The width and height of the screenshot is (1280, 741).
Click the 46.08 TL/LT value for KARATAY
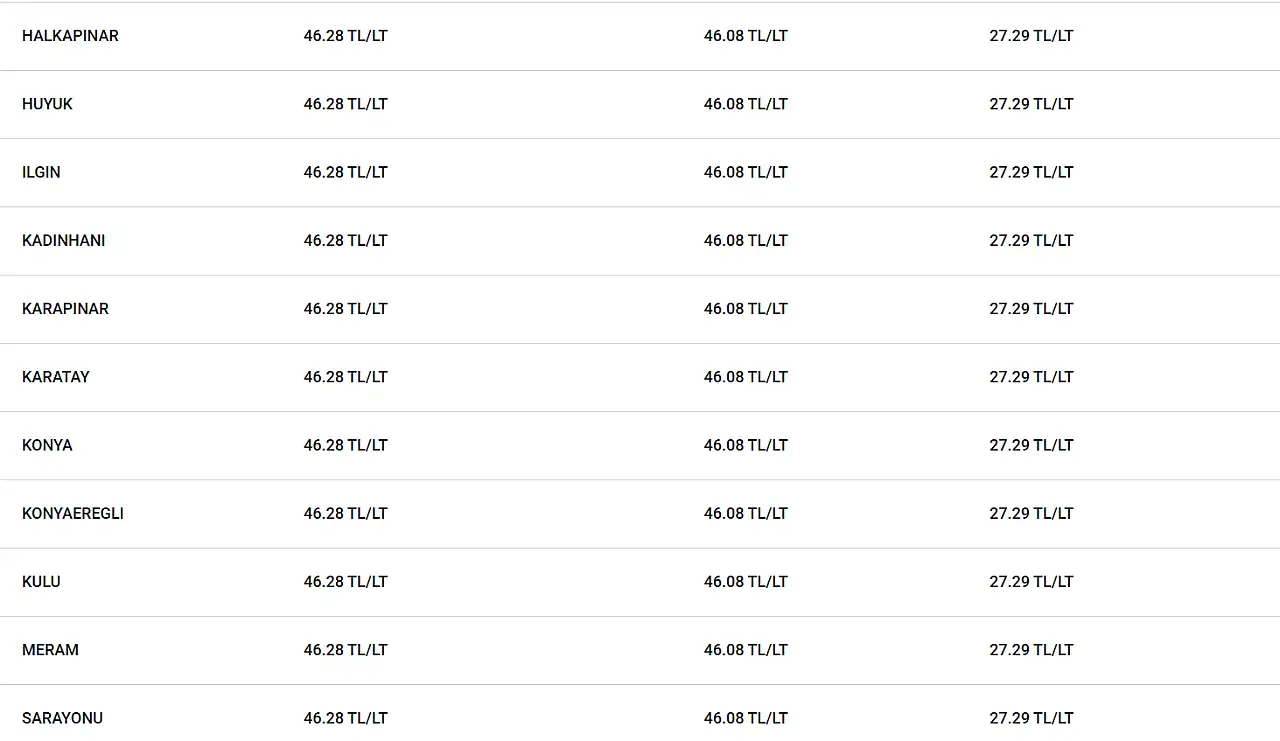746,377
